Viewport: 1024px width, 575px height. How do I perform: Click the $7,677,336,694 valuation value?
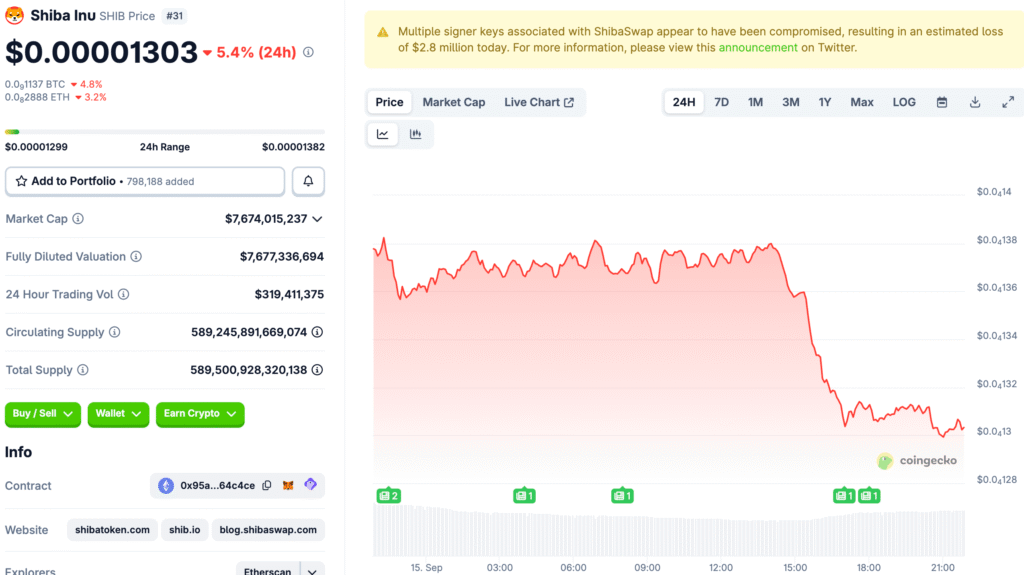281,257
